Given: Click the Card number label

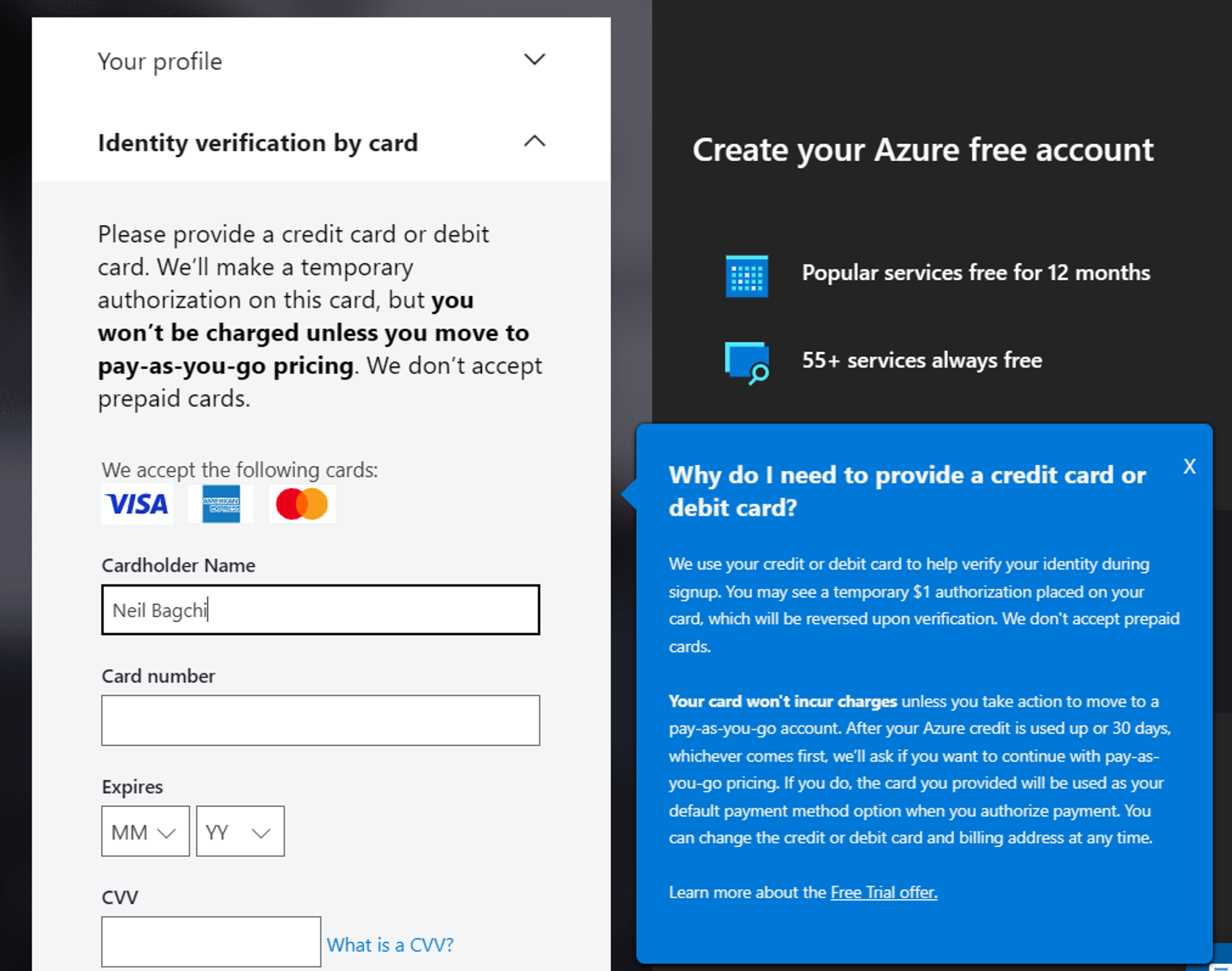Looking at the screenshot, I should pos(158,676).
